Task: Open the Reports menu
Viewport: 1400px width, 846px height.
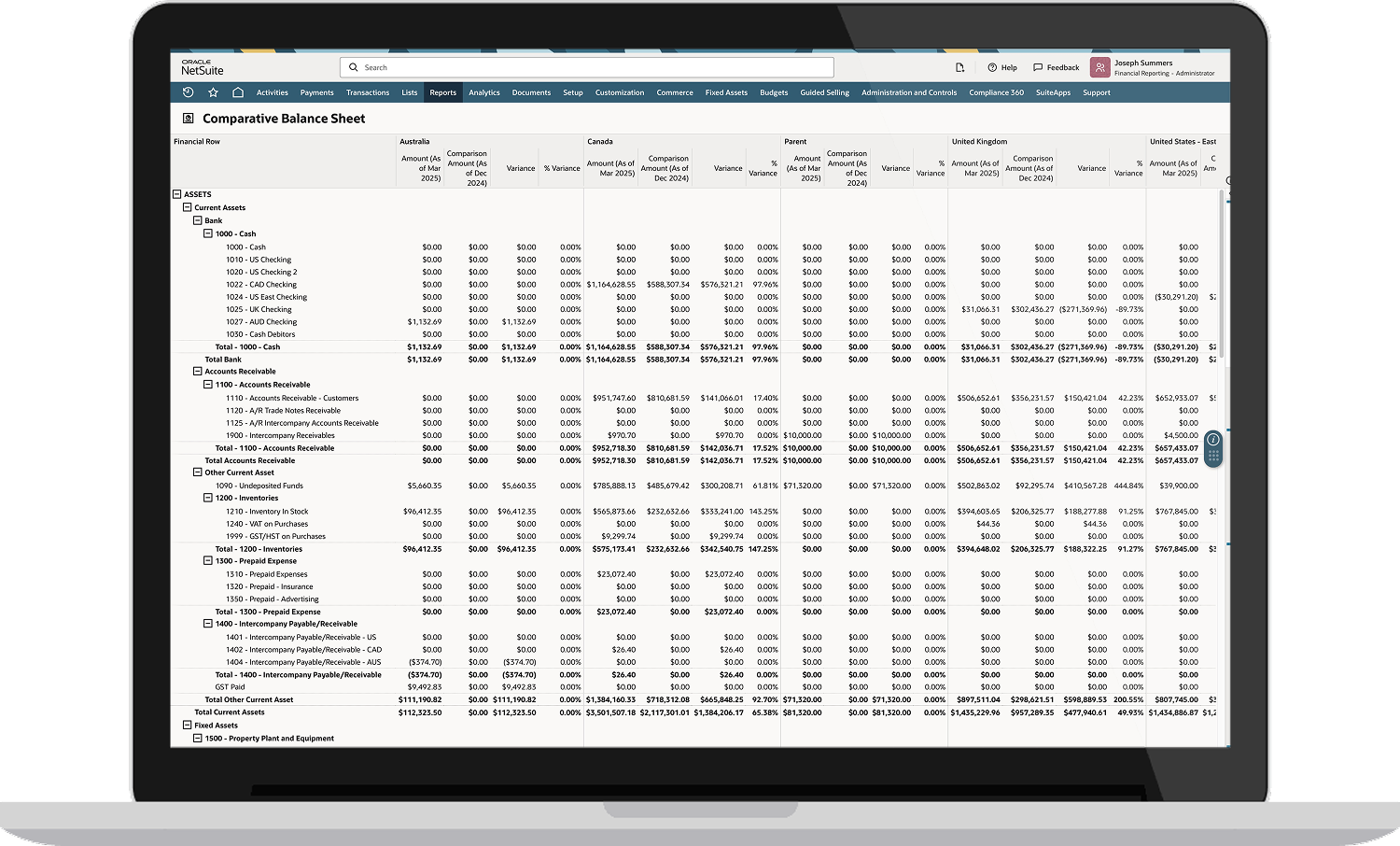Action: coord(443,92)
